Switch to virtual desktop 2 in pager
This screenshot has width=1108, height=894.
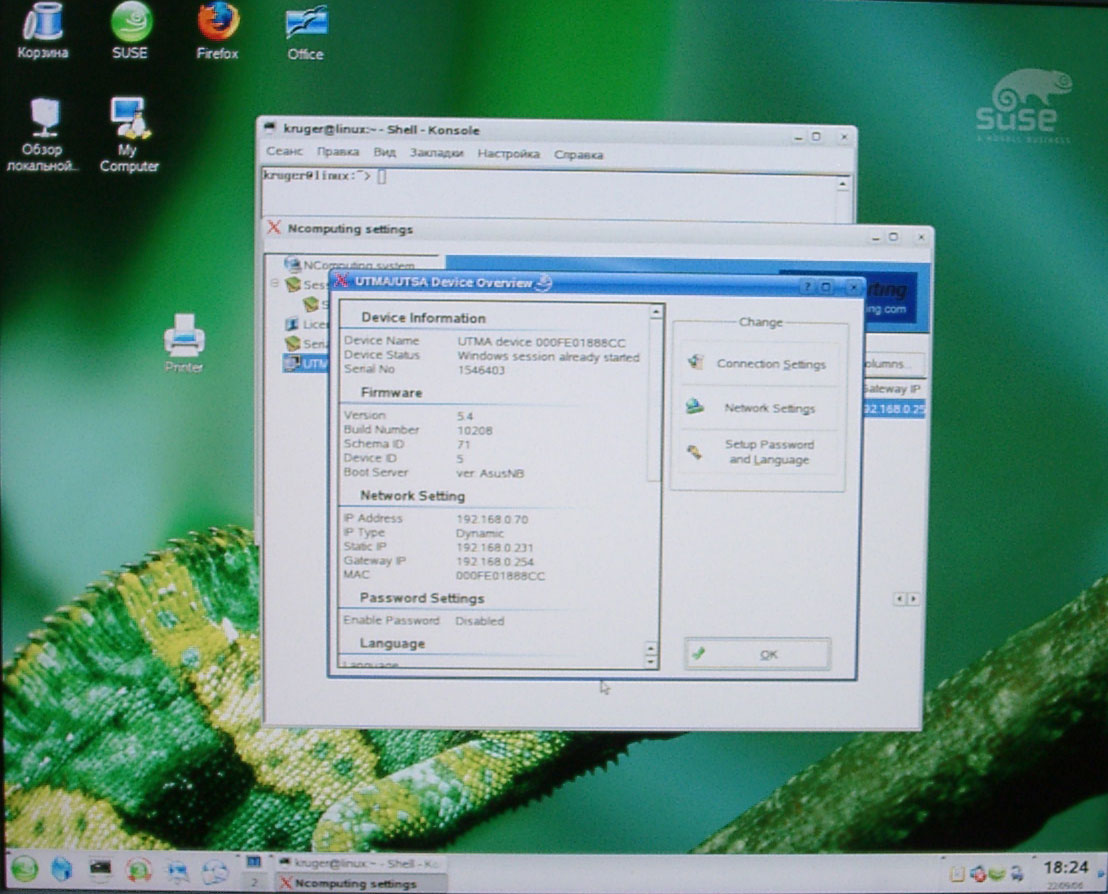(254, 882)
